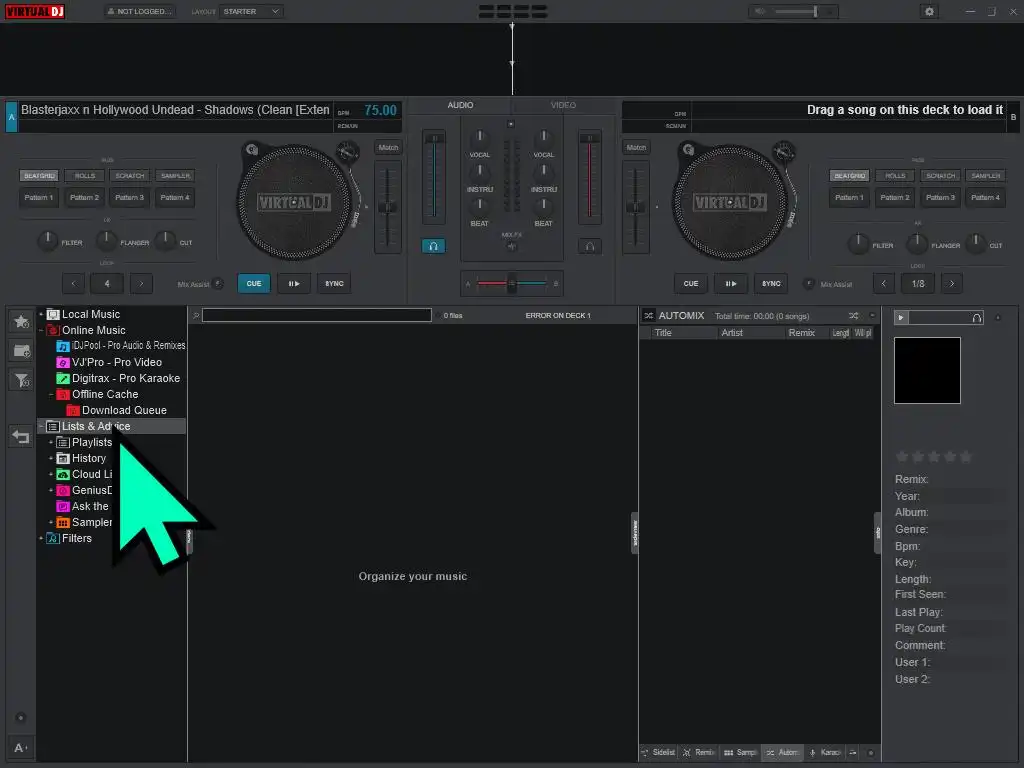The image size is (1024, 768).
Task: Select the Digitrax Pro Karaoke folder icon
Action: 63,378
